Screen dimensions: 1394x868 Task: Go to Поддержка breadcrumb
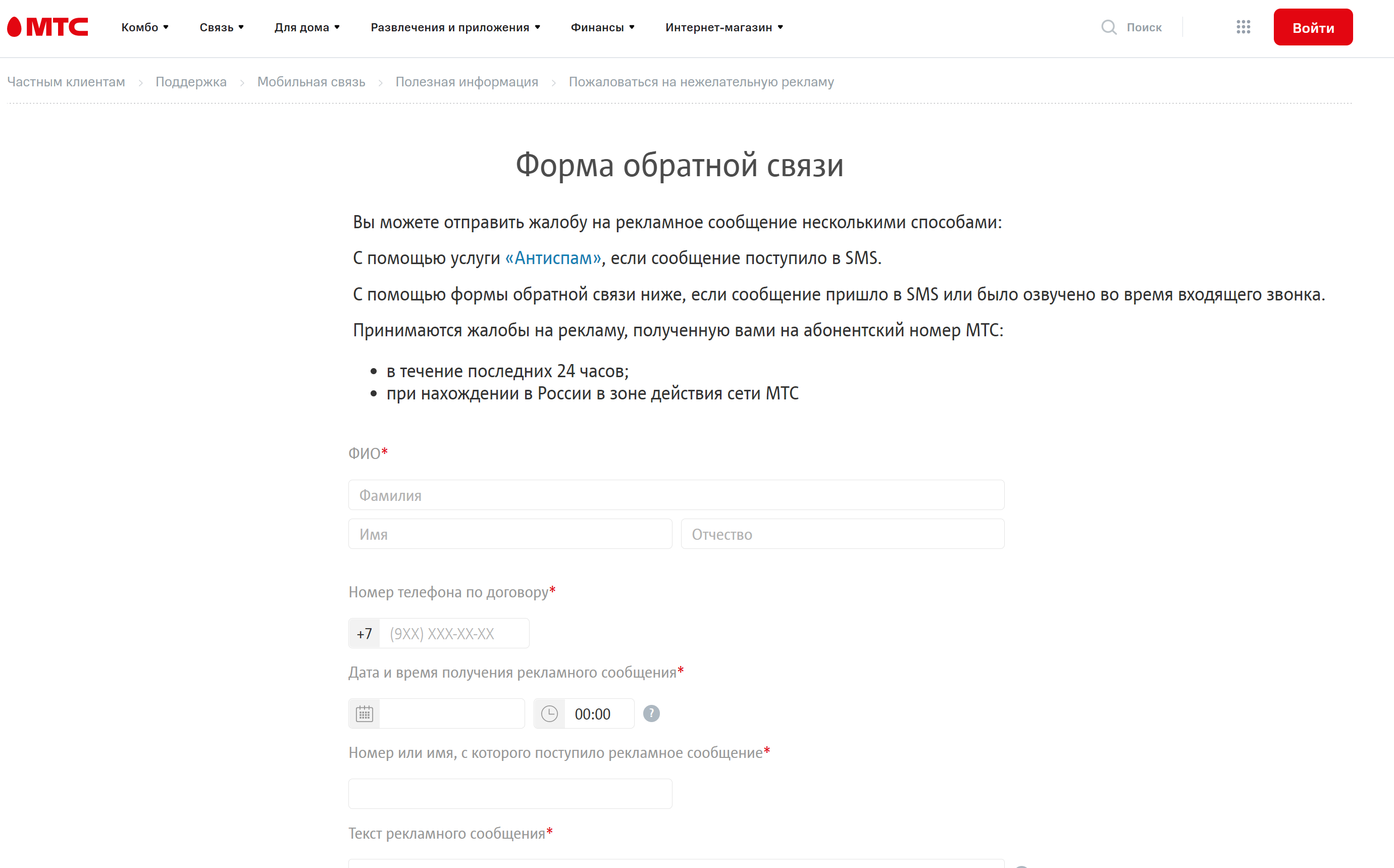tap(191, 82)
